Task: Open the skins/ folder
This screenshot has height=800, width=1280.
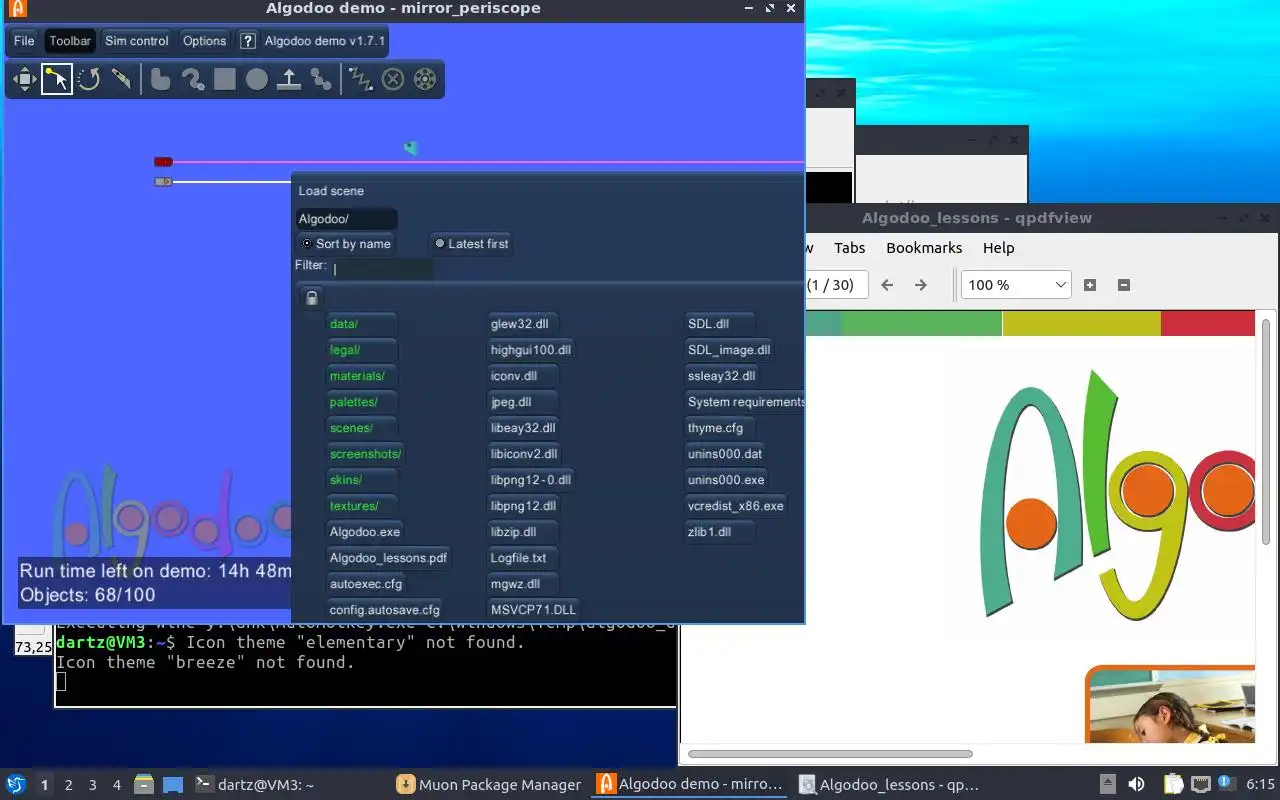Action: (x=361, y=480)
